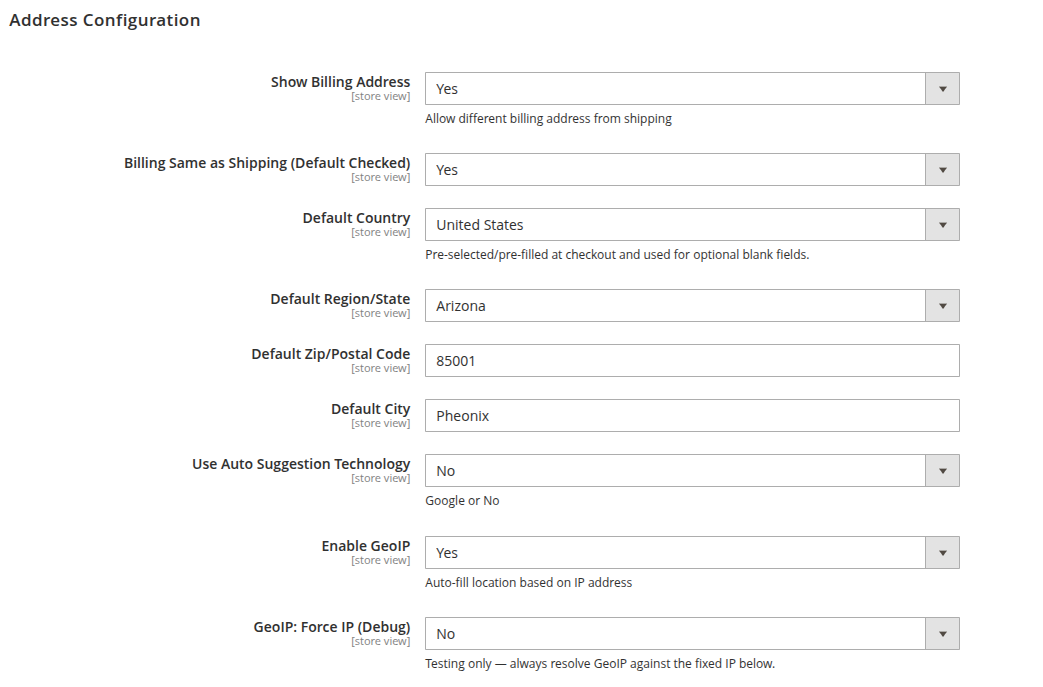The image size is (1043, 687).
Task: Click the Default Zip/Postal Code field containing 85001
Action: tap(692, 360)
